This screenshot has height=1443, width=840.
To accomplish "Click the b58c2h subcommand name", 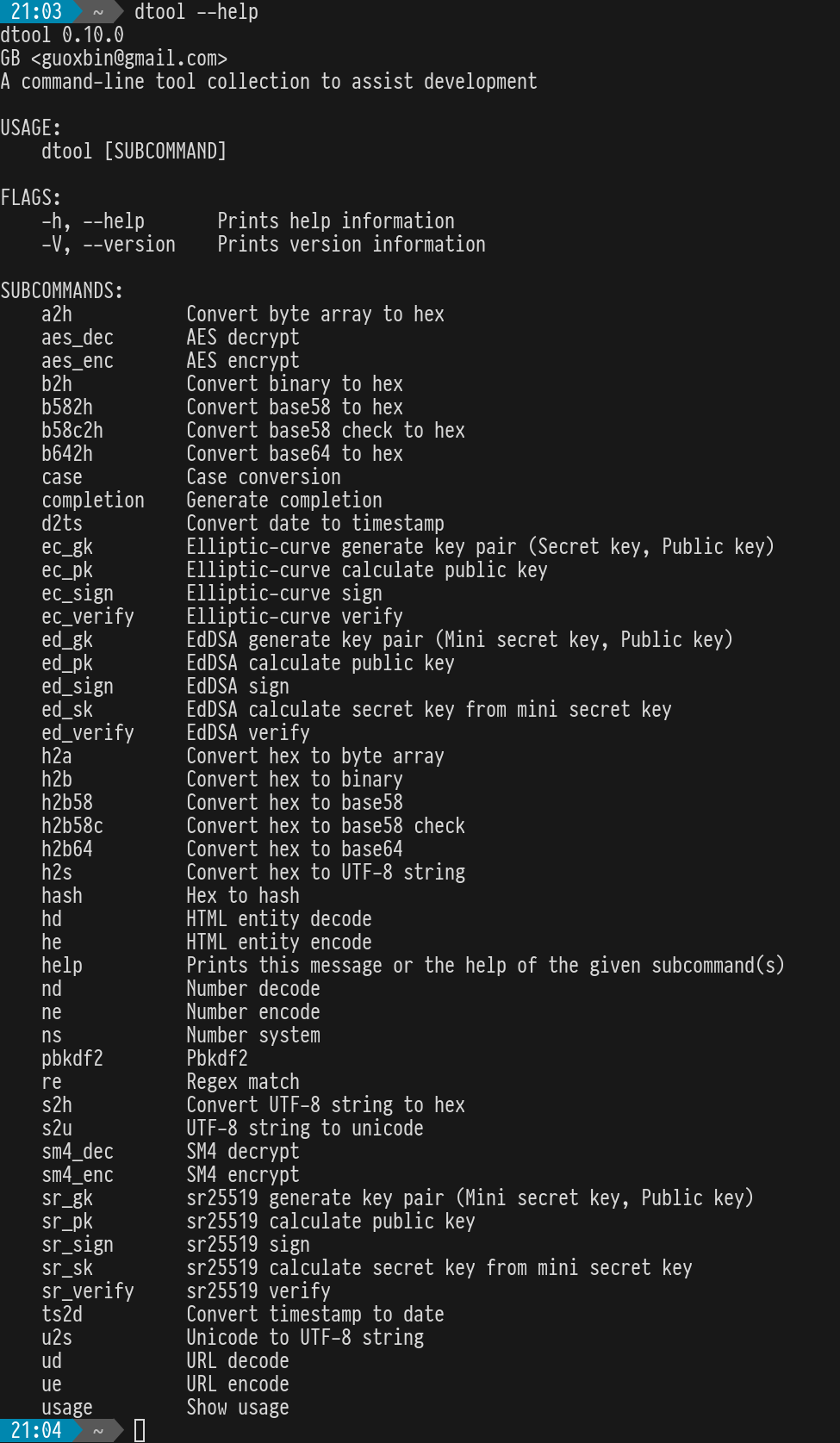I will click(72, 431).
